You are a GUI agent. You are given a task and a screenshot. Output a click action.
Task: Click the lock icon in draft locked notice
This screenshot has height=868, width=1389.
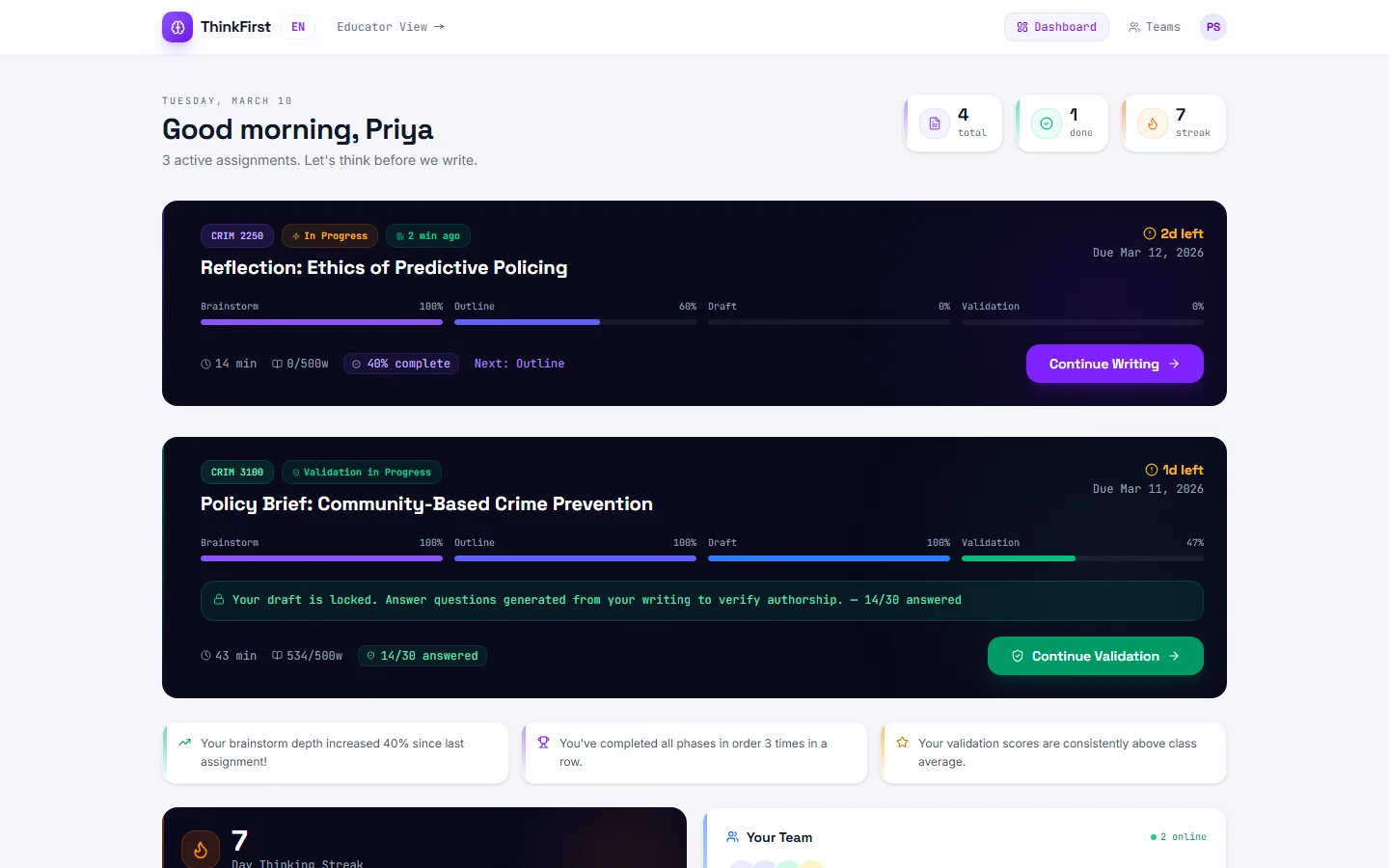(x=219, y=600)
